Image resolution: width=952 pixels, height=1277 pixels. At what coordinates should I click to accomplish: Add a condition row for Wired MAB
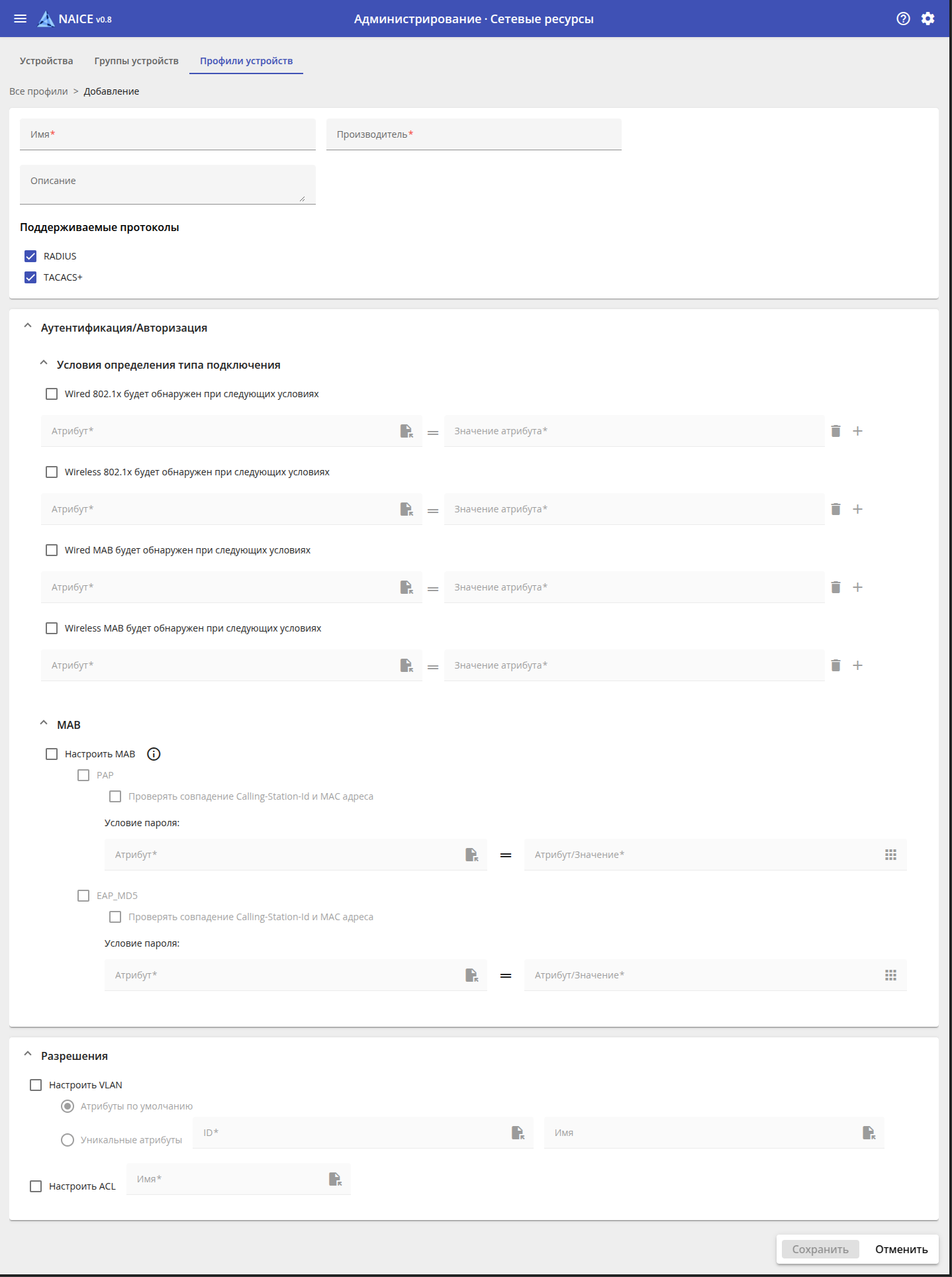[x=857, y=587]
